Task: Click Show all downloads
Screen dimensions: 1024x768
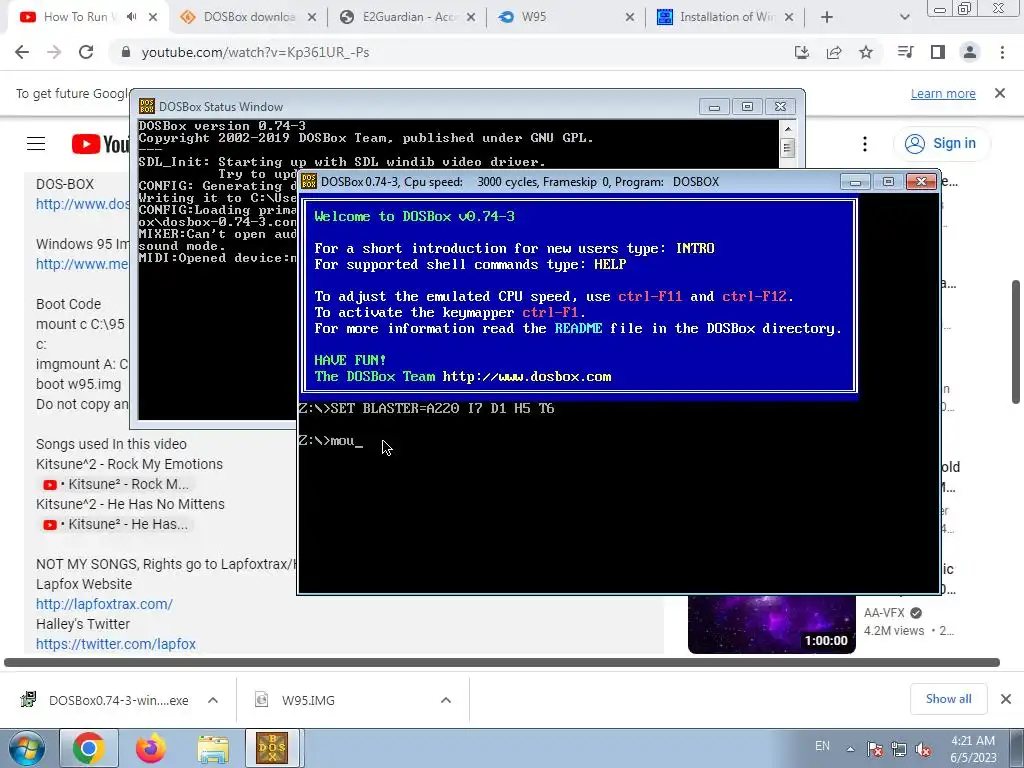Action: pyautogui.click(x=948, y=699)
